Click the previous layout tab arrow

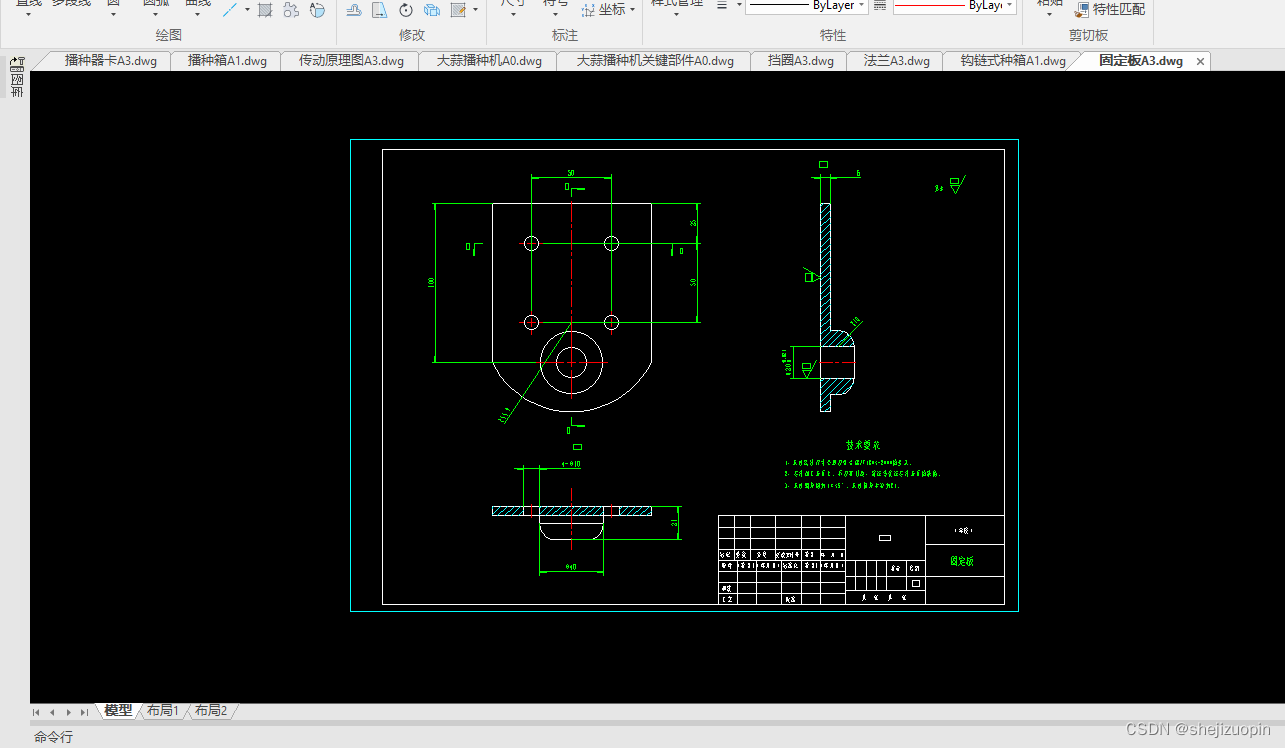[x=52, y=712]
